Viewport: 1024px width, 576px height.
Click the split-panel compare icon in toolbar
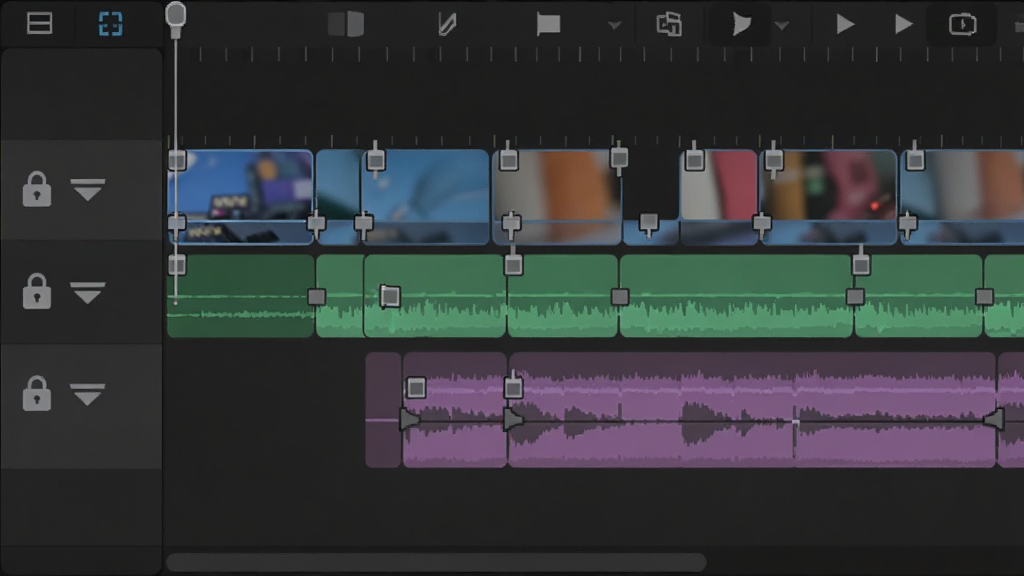tap(345, 24)
